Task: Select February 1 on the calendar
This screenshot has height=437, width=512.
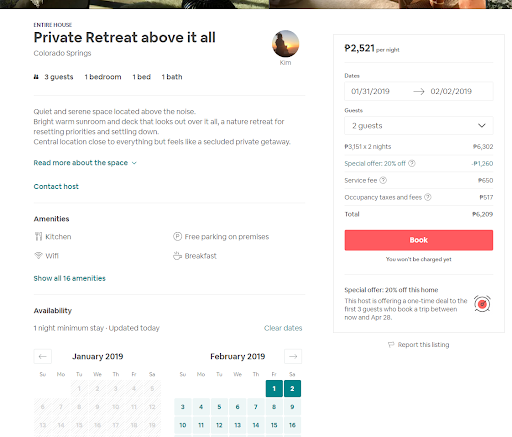Action: (274, 389)
